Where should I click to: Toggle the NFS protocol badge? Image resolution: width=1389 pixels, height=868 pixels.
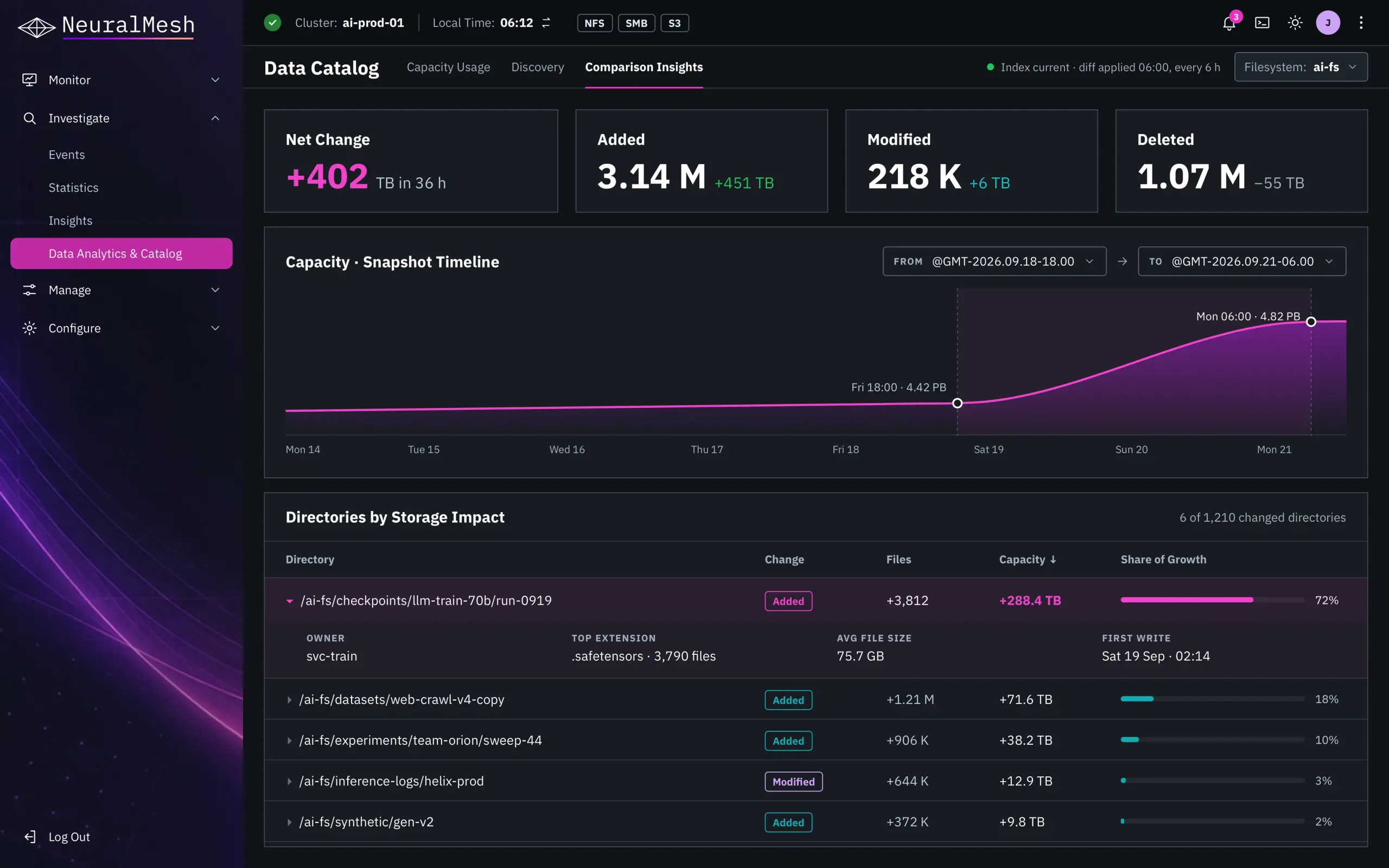(x=594, y=23)
